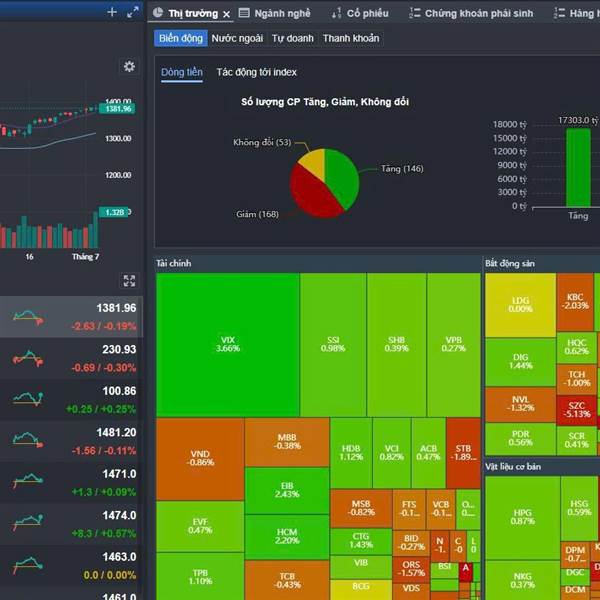Switch to Cổ phiếu tab
Viewport: 600px width, 600px height.
click(x=367, y=14)
